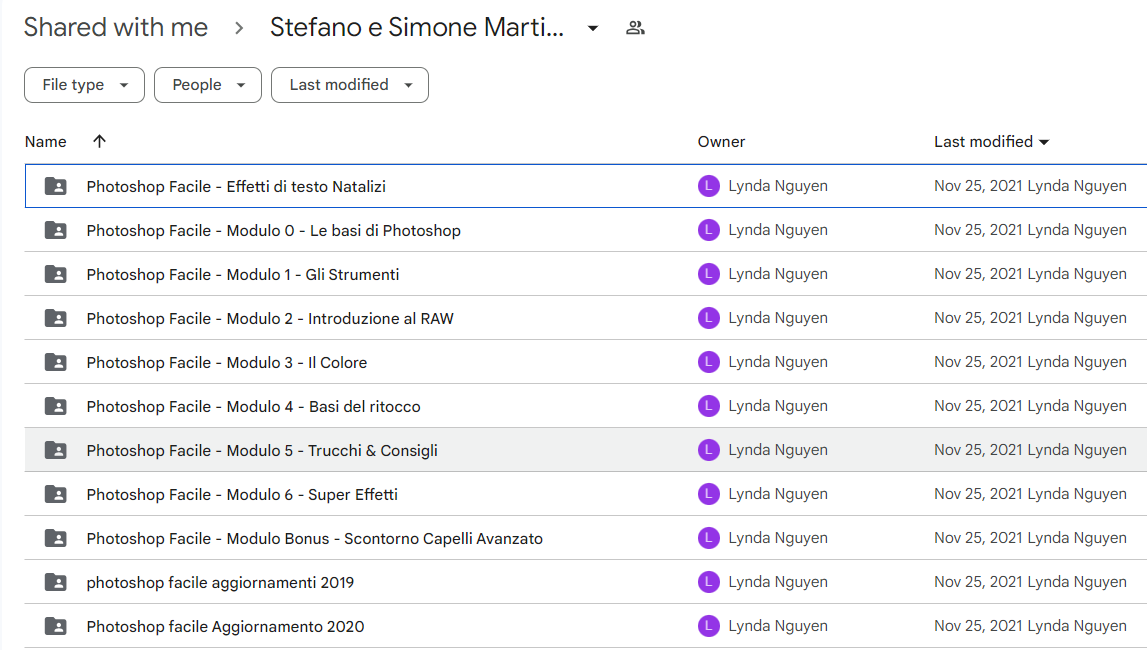Click folder icon of Photoshop facile Aggiornamento 2020
This screenshot has height=650, width=1147.
[x=56, y=626]
